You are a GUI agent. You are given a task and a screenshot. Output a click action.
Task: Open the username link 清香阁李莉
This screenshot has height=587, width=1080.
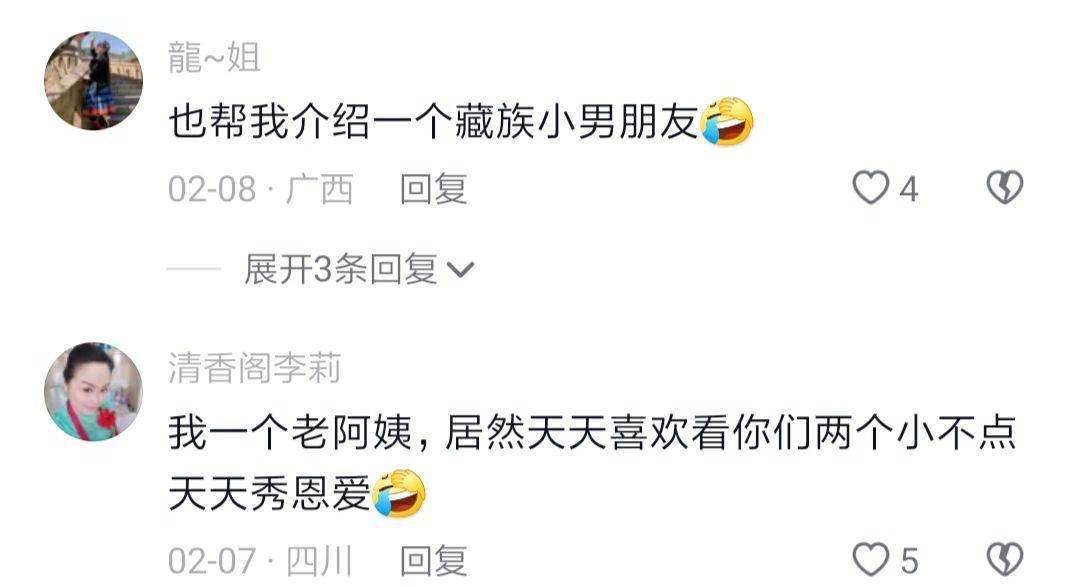(x=255, y=368)
